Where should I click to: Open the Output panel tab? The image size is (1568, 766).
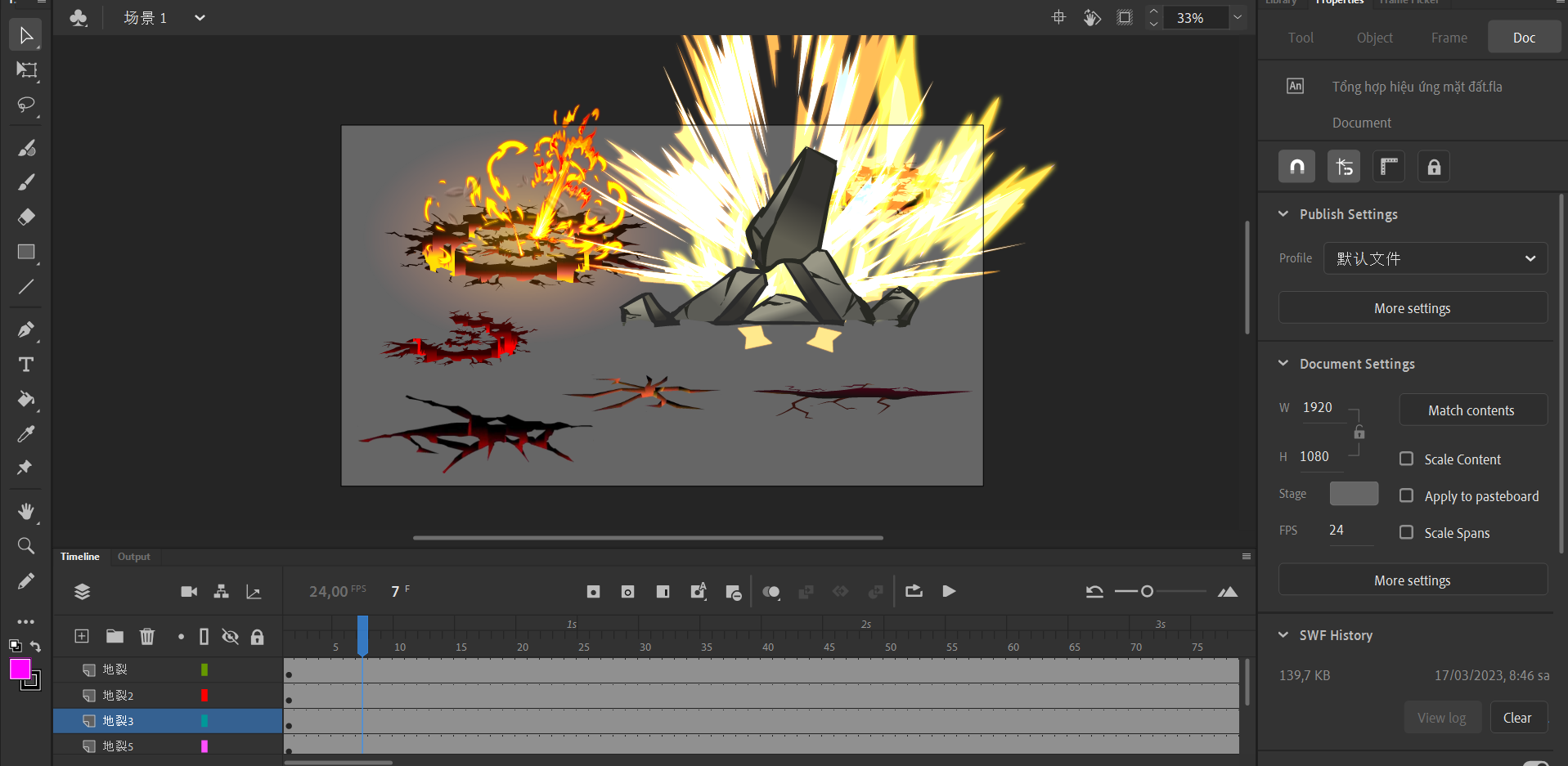[x=133, y=557]
